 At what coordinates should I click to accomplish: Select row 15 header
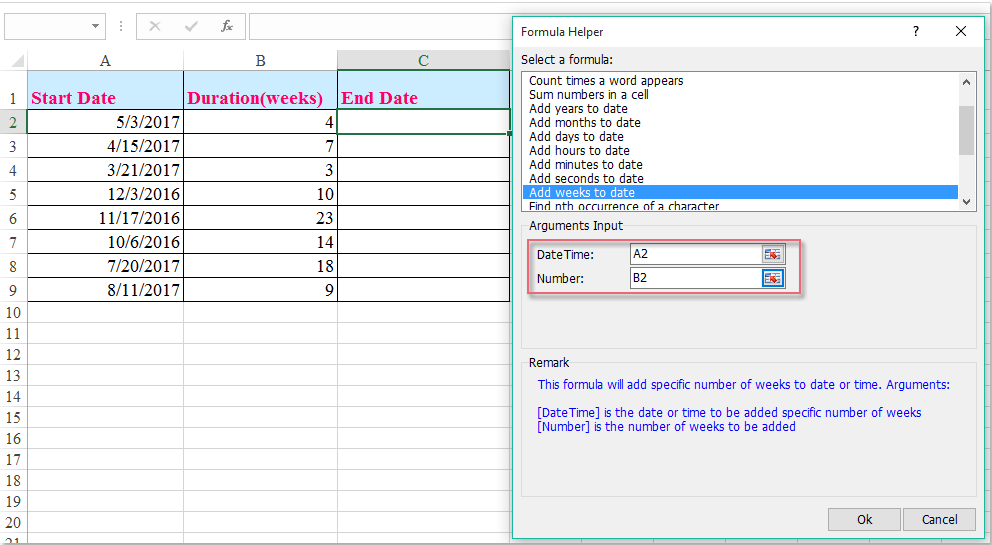tap(13, 418)
